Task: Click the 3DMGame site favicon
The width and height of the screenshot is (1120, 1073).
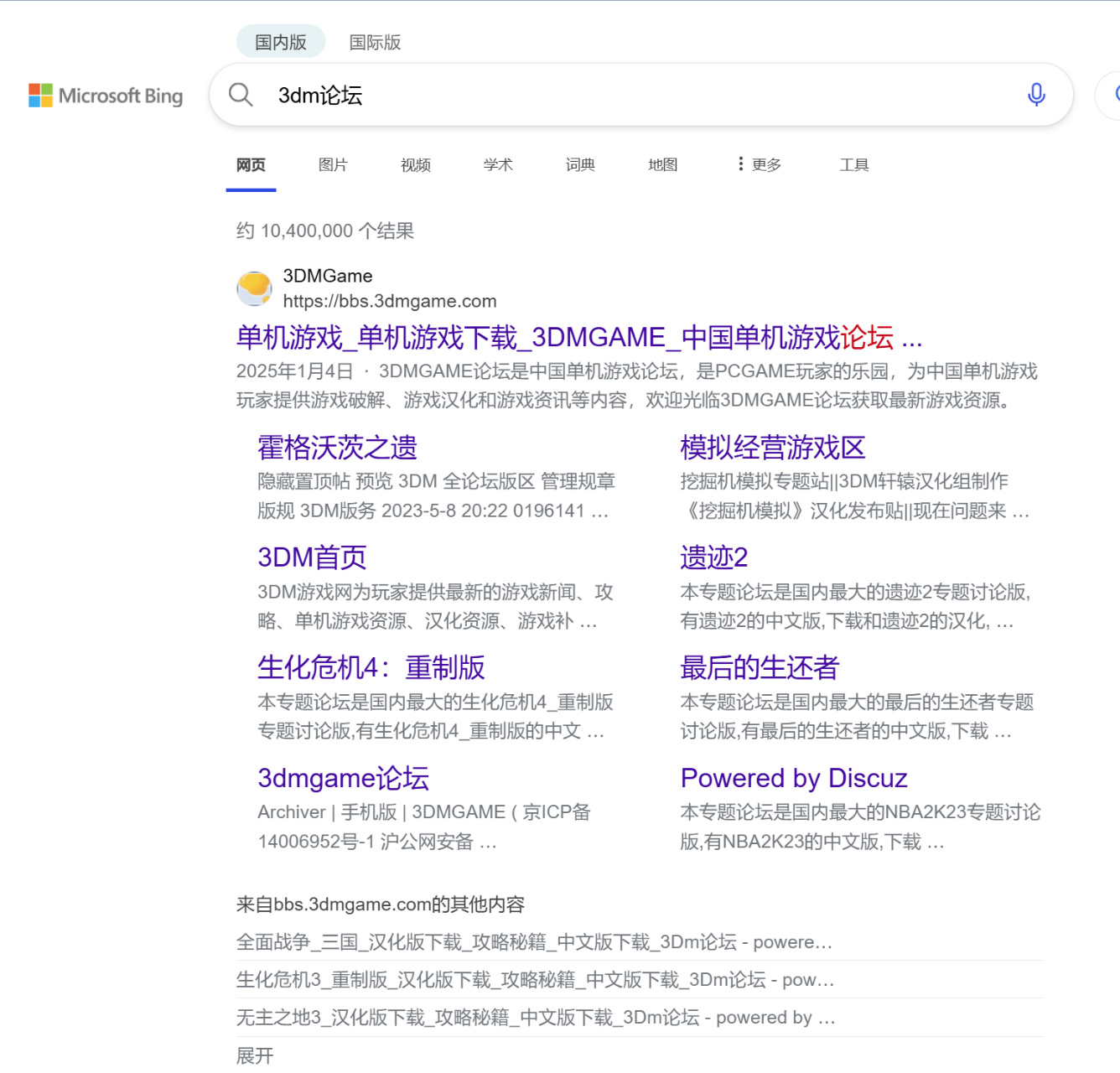Action: pyautogui.click(x=254, y=288)
